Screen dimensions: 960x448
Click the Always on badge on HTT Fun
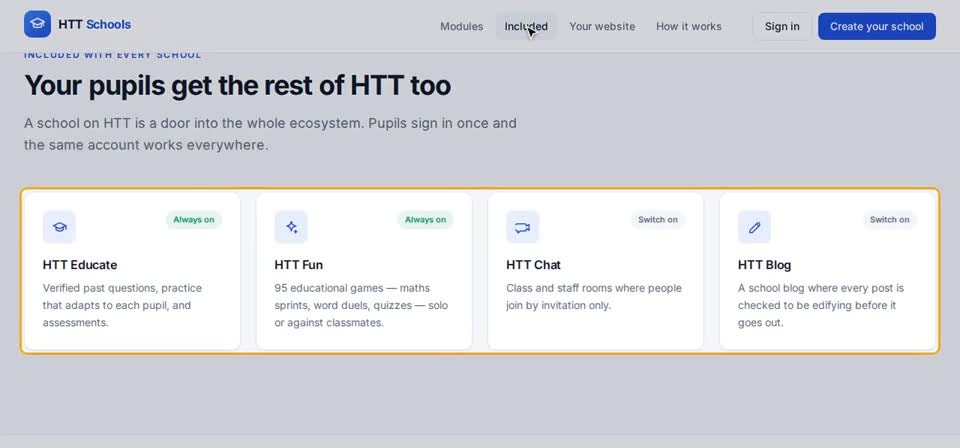pyautogui.click(x=426, y=220)
